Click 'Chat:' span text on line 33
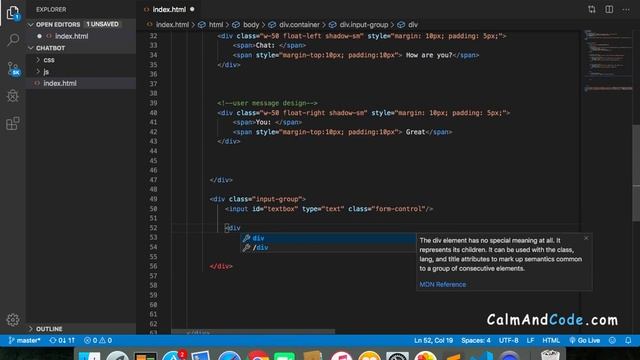640x360 pixels. tap(265, 46)
